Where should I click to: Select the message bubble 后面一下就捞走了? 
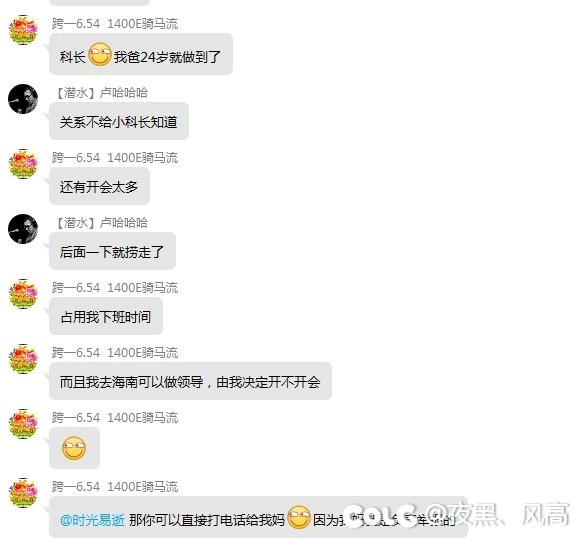click(x=112, y=251)
